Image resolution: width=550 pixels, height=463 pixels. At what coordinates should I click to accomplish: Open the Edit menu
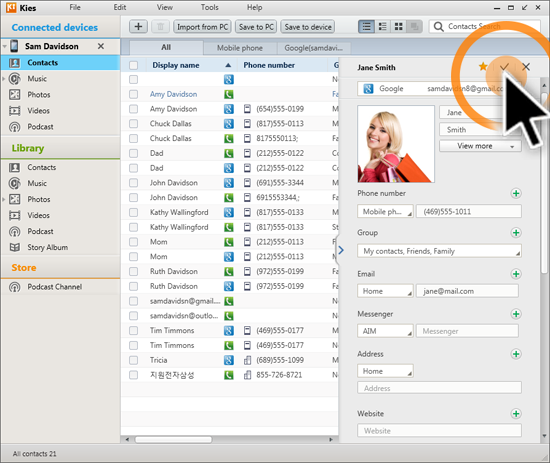pyautogui.click(x=120, y=7)
